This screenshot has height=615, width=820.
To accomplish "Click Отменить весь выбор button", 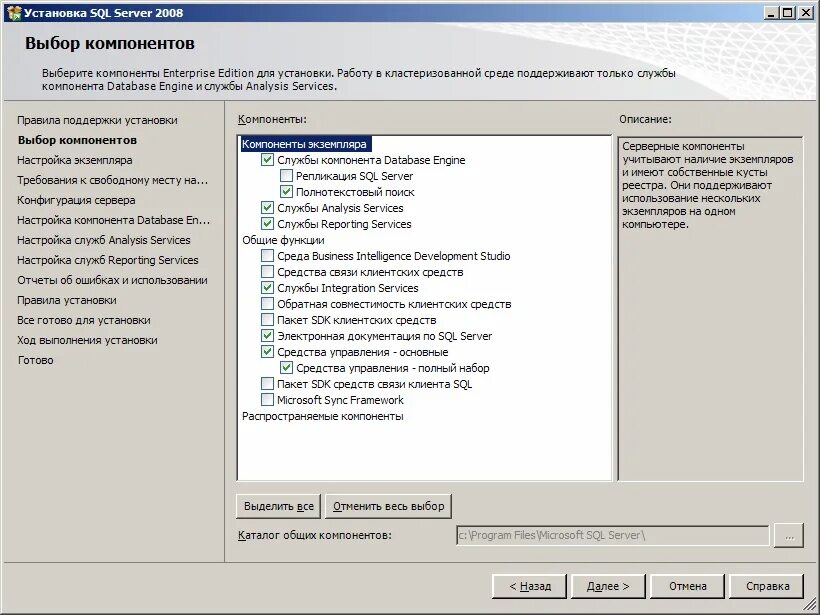I will pos(388,506).
